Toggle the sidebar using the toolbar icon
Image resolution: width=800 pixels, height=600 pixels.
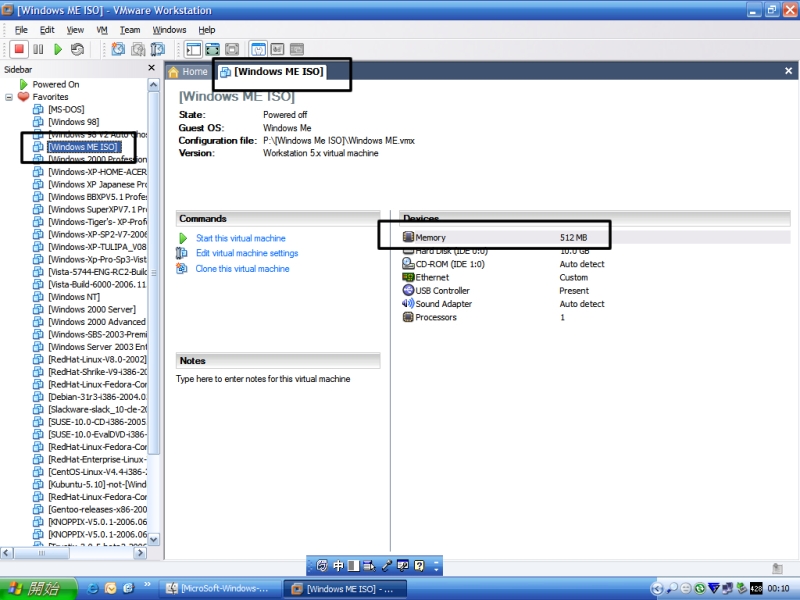(194, 49)
